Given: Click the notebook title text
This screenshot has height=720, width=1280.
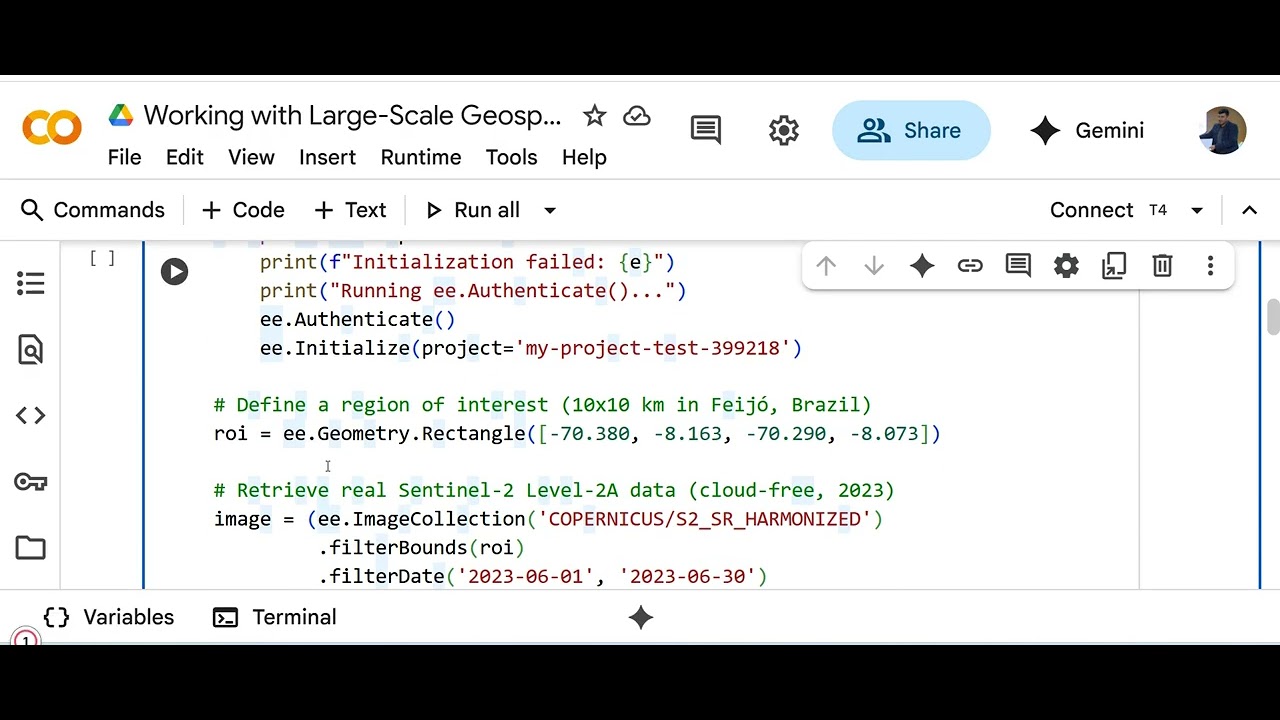Looking at the screenshot, I should pos(352,115).
